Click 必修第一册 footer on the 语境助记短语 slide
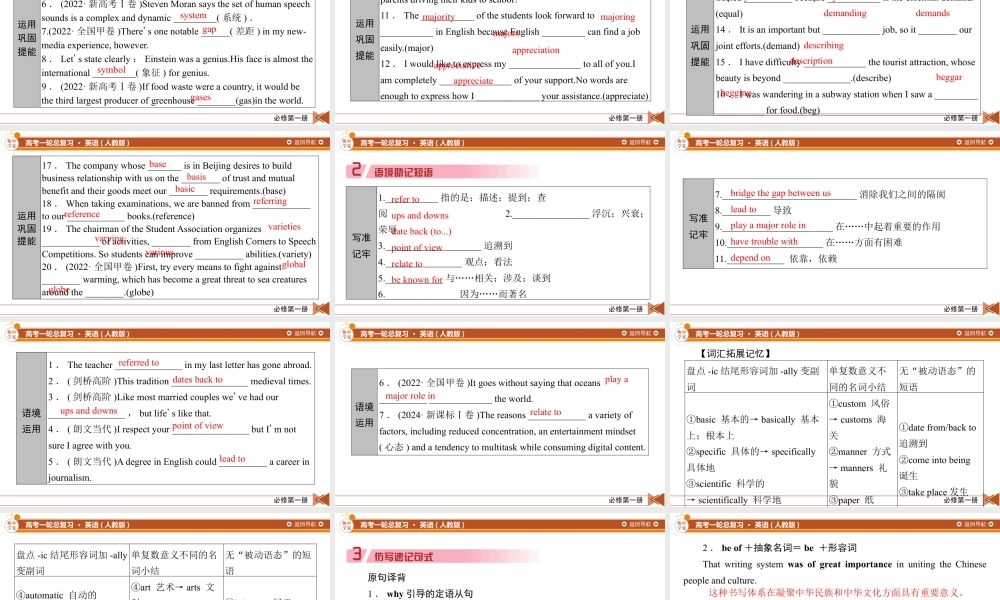The image size is (1000, 600). 626,309
